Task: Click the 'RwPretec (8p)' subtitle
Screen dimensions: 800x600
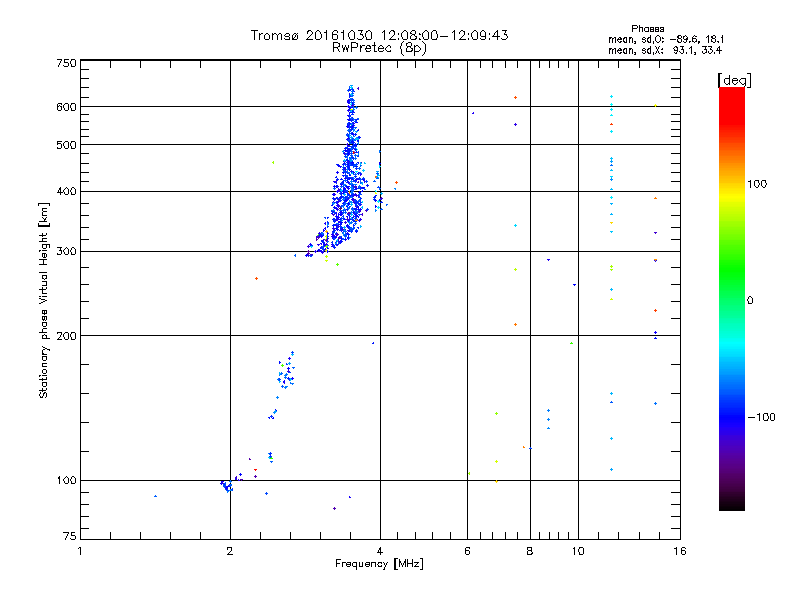Action: (x=379, y=48)
